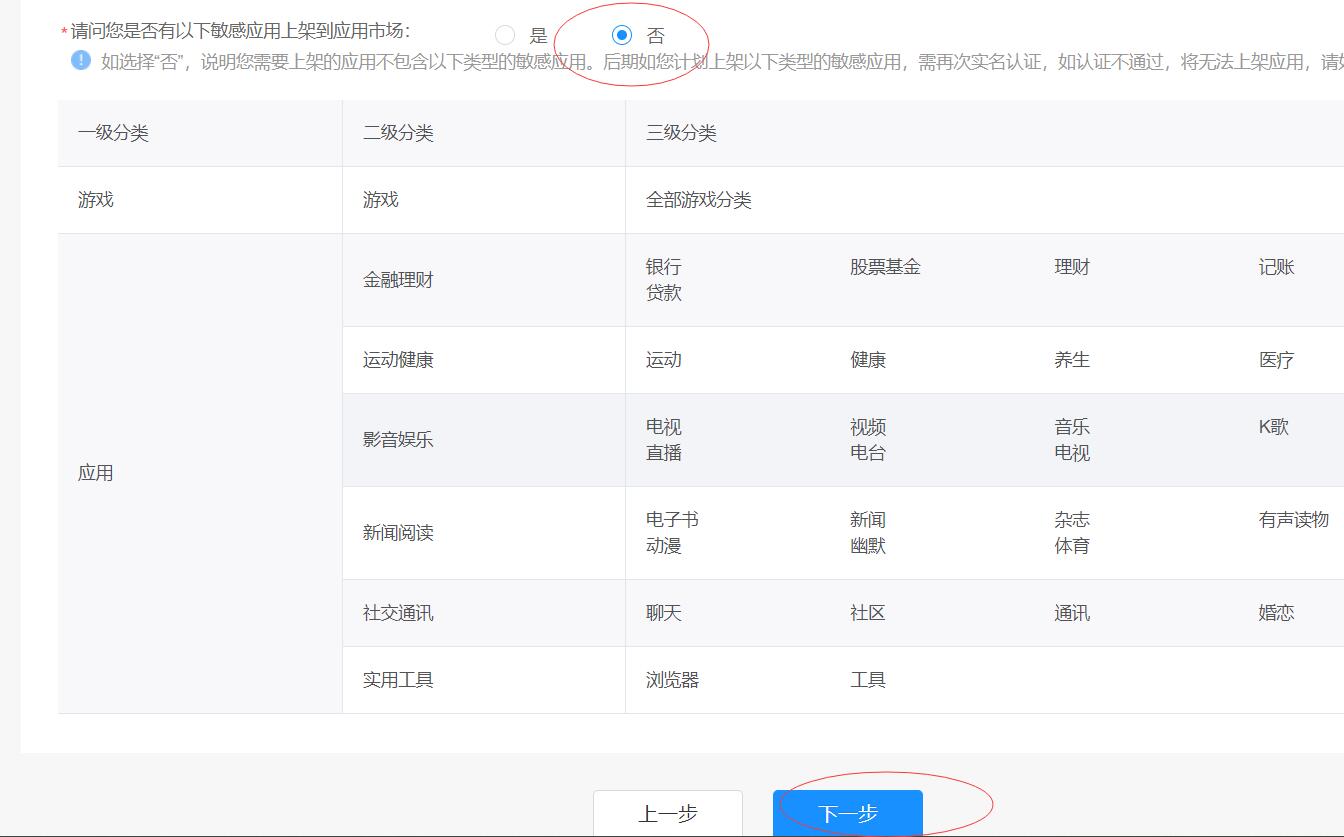
Task: Click the third-level 工具 entry beside 浏览器
Action: coord(868,680)
